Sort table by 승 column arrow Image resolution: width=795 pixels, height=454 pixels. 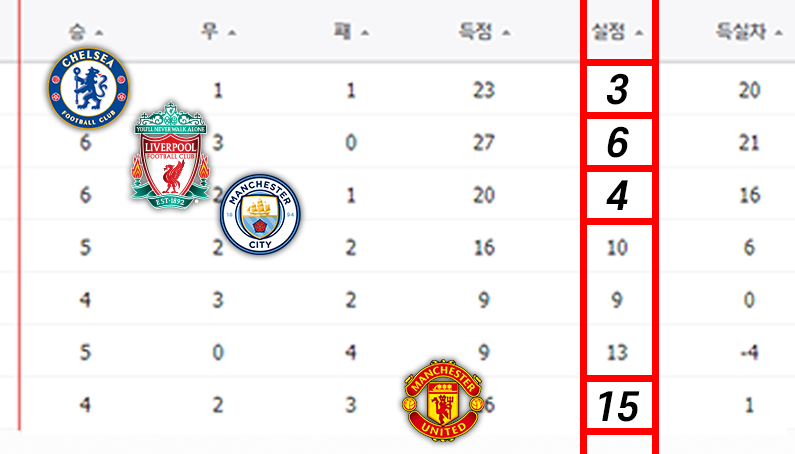point(99,33)
